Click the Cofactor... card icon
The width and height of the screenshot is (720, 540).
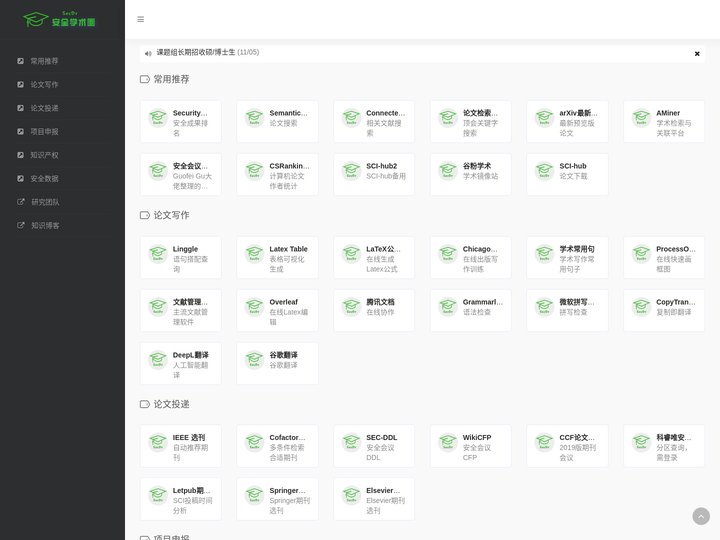254,442
